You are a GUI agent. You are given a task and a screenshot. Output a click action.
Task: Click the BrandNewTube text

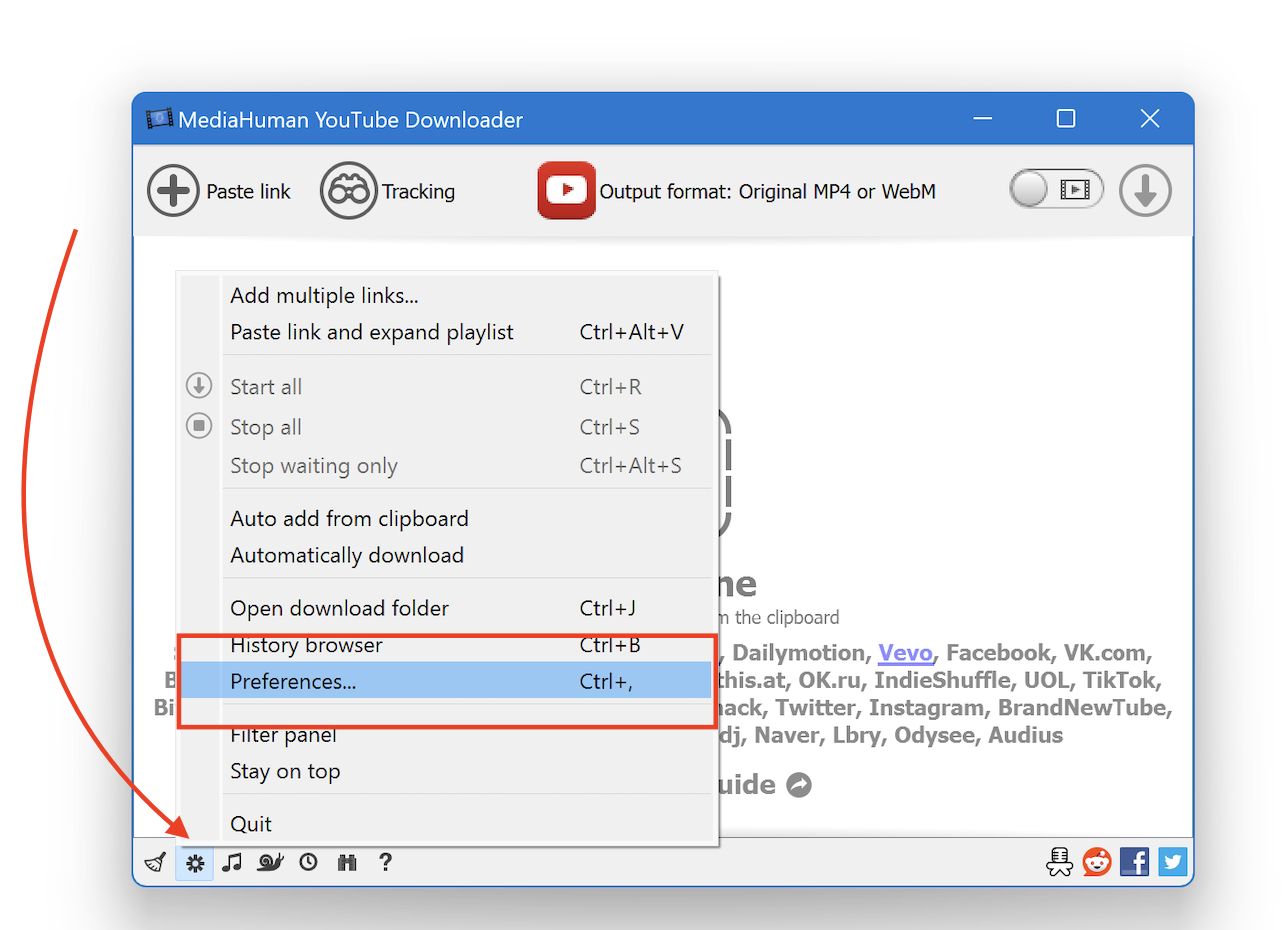coord(1084,708)
